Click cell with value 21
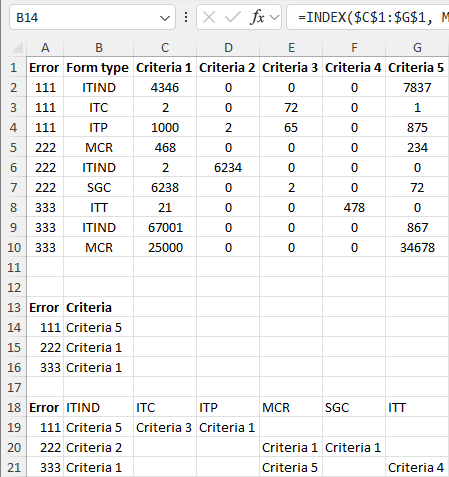This screenshot has width=449, height=477. click(x=165, y=208)
